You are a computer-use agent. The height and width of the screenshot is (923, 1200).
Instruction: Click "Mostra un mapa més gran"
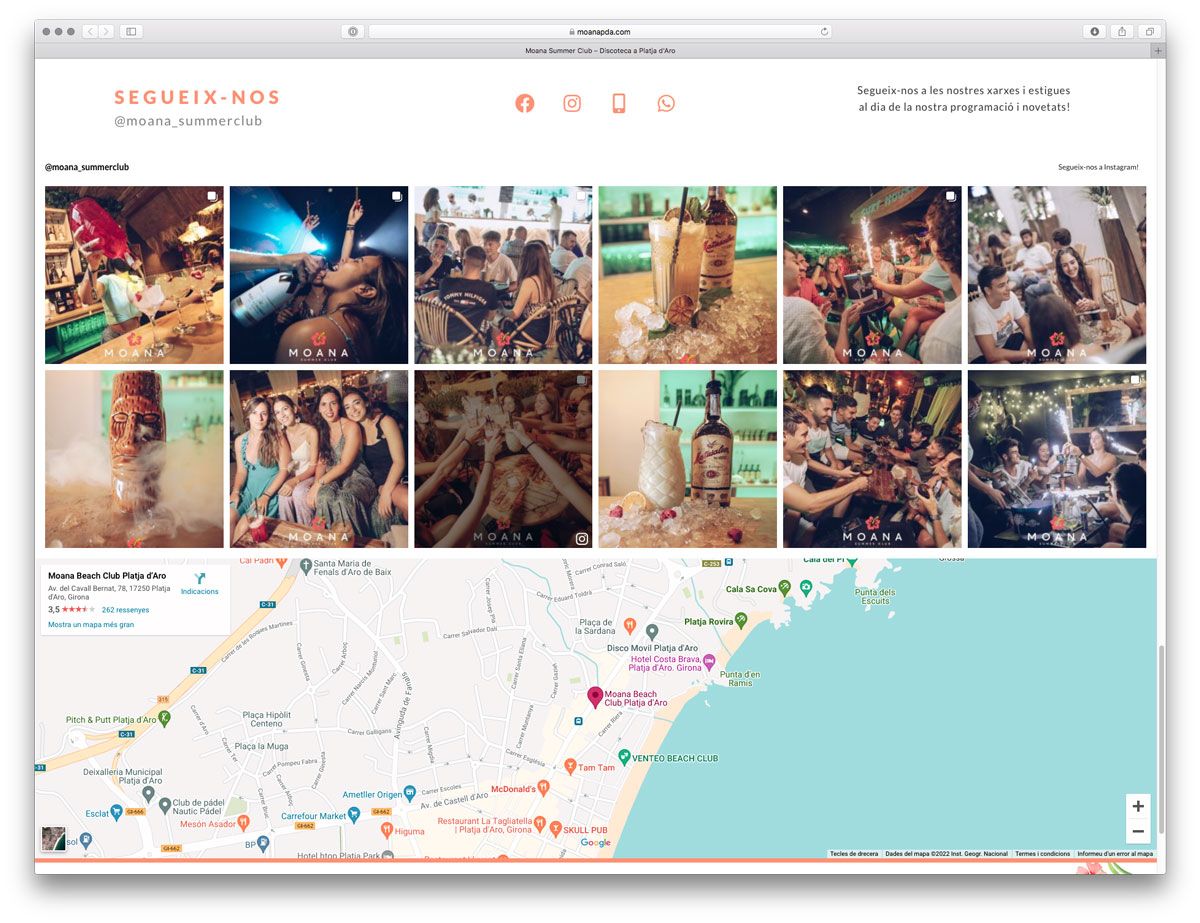[x=91, y=624]
